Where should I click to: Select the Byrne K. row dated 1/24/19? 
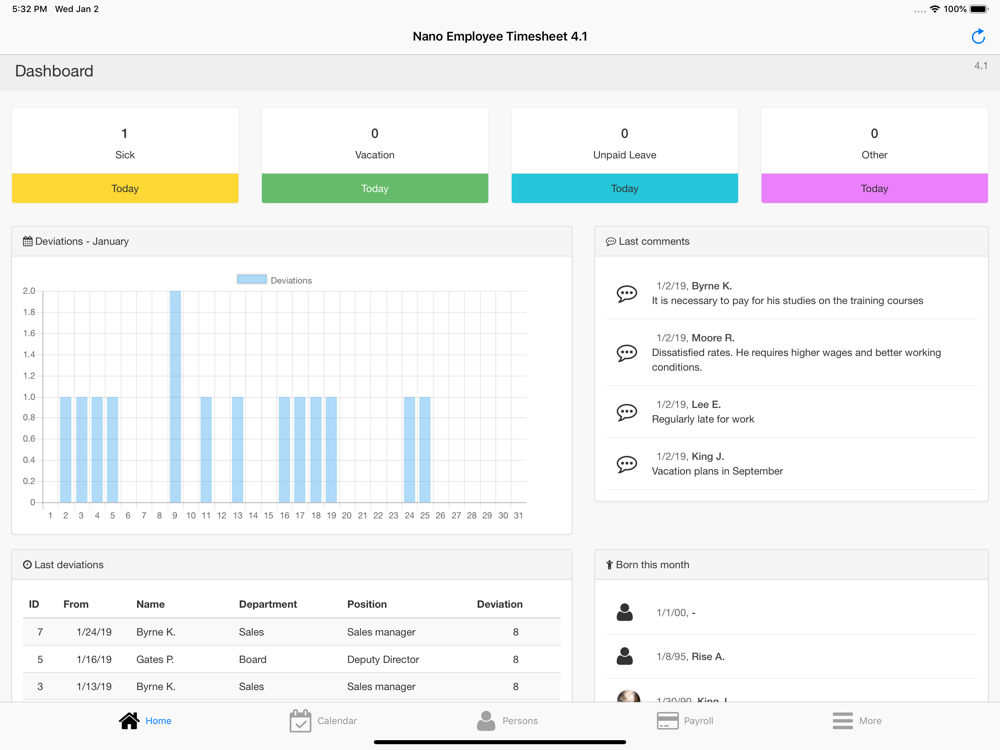point(291,632)
